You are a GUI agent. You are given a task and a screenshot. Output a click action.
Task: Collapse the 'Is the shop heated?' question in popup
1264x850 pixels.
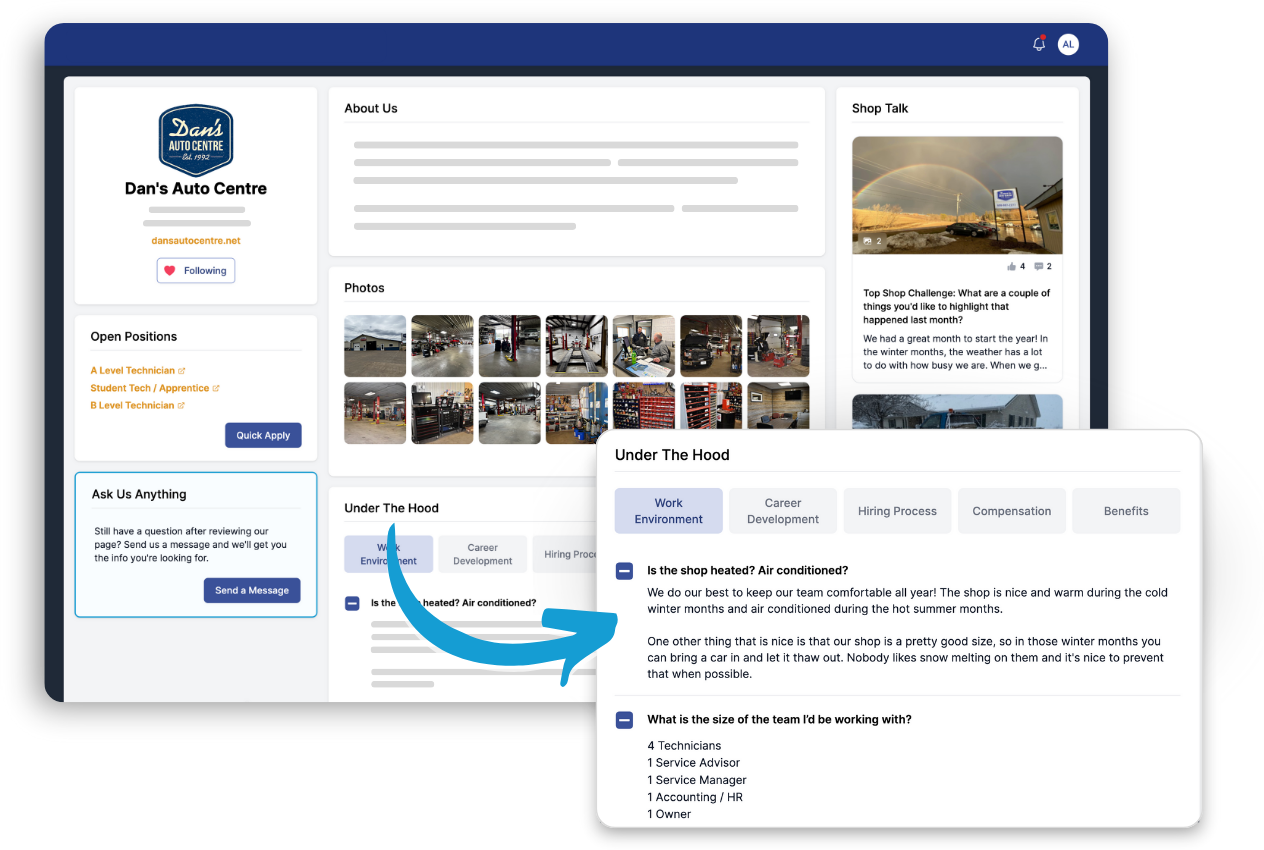pyautogui.click(x=624, y=571)
